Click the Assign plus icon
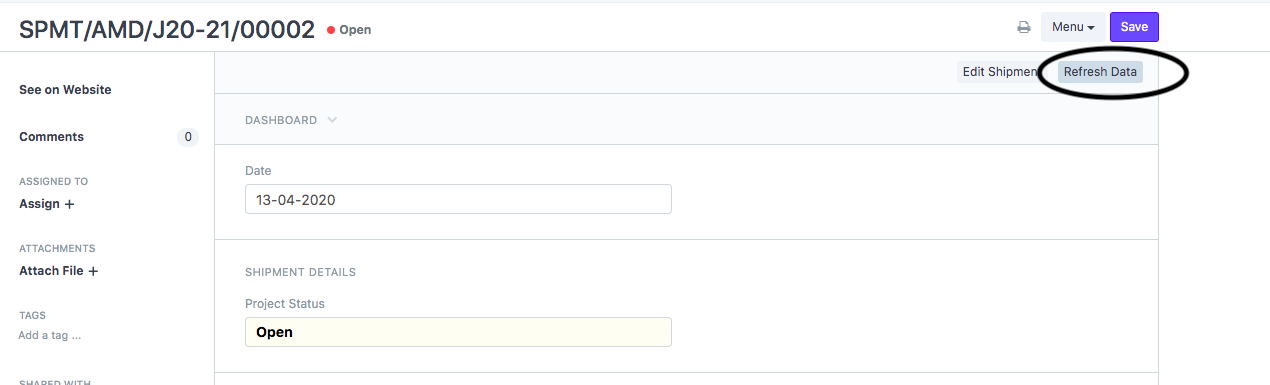 point(69,204)
